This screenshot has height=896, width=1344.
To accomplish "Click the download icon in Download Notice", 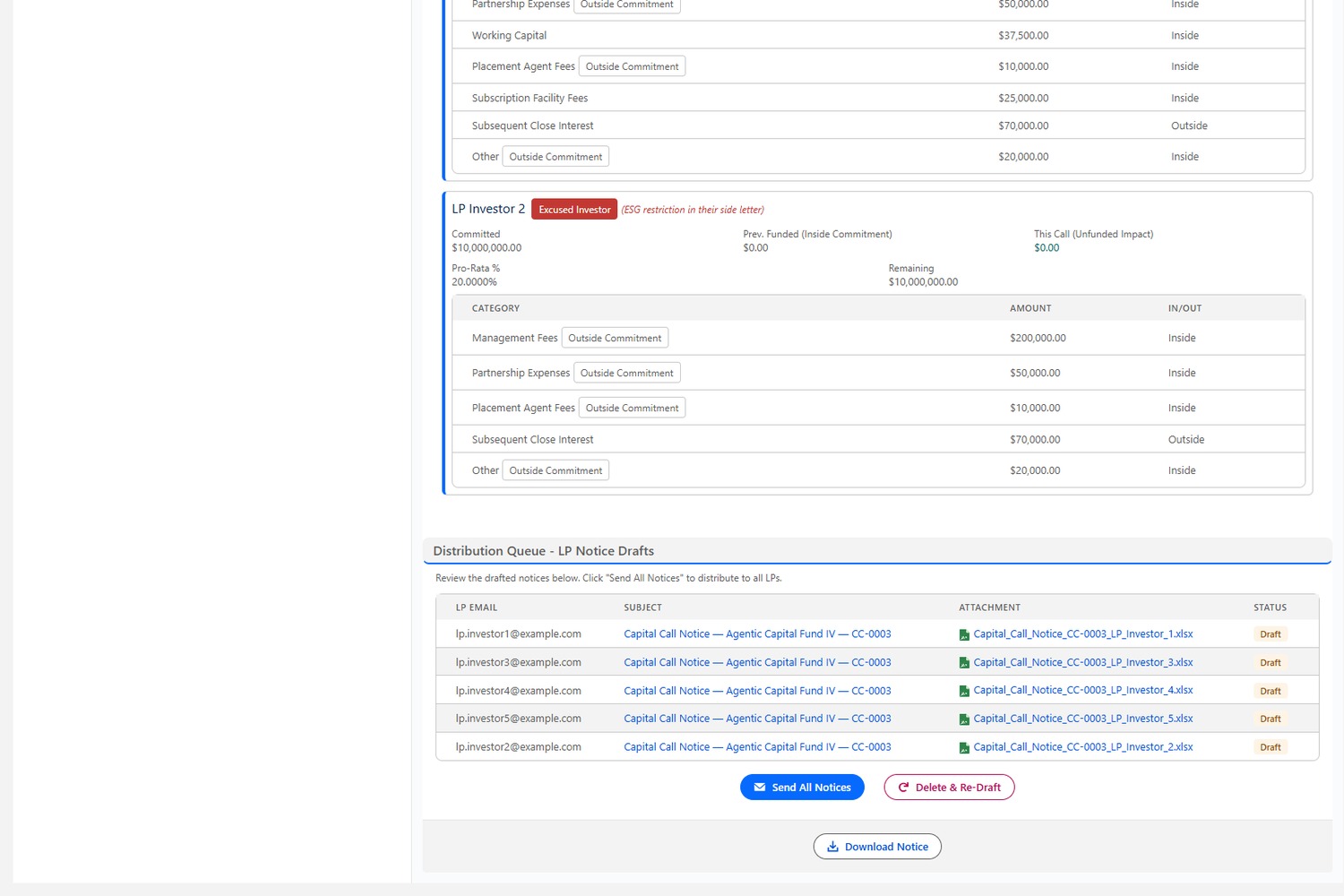I will pyautogui.click(x=832, y=847).
